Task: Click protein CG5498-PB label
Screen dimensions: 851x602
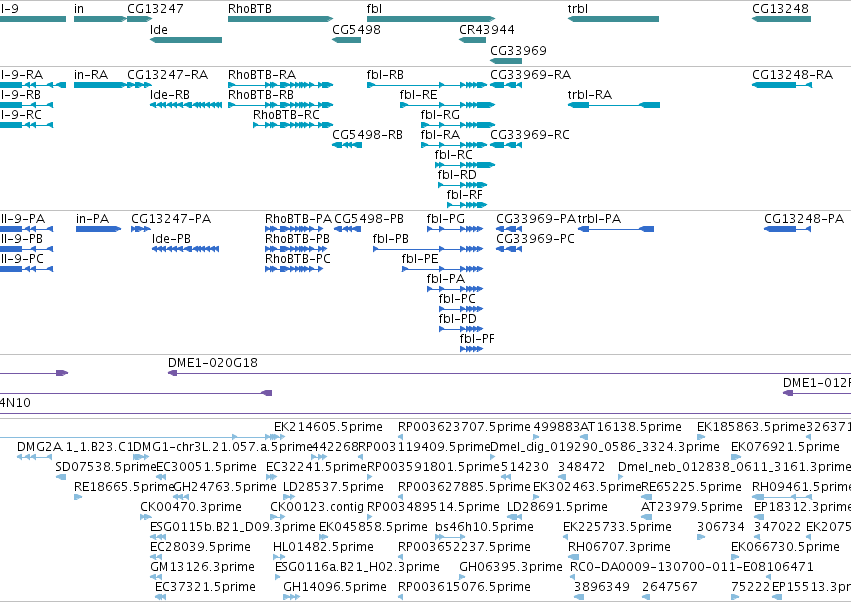Action: [369, 219]
